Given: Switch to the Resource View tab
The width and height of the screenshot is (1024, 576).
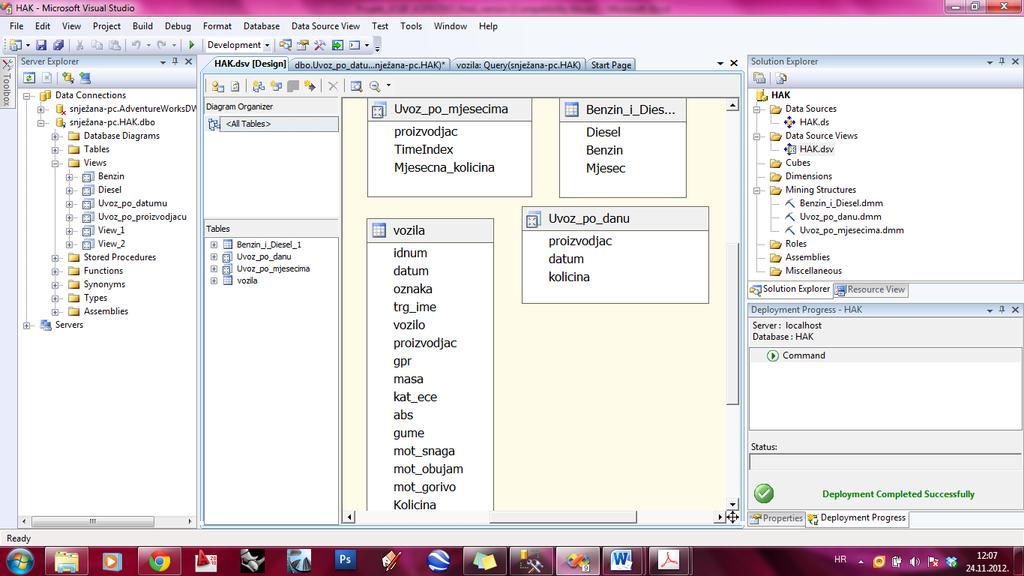Looking at the screenshot, I should click(x=870, y=289).
